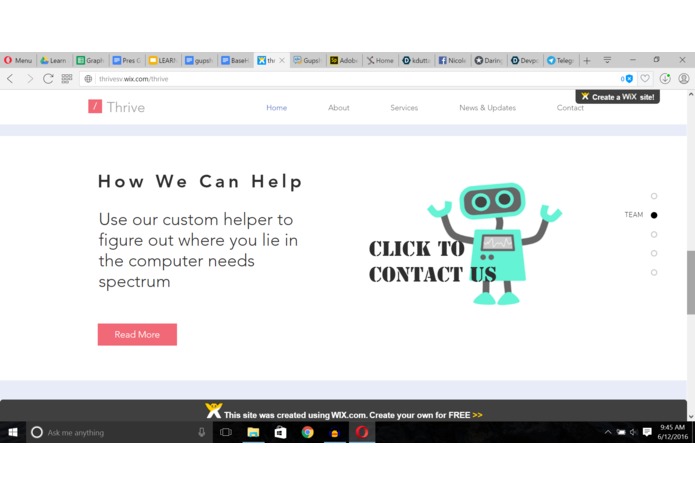This screenshot has height=494, width=695.
Task: Select the fourth page anchor dot
Action: (654, 253)
